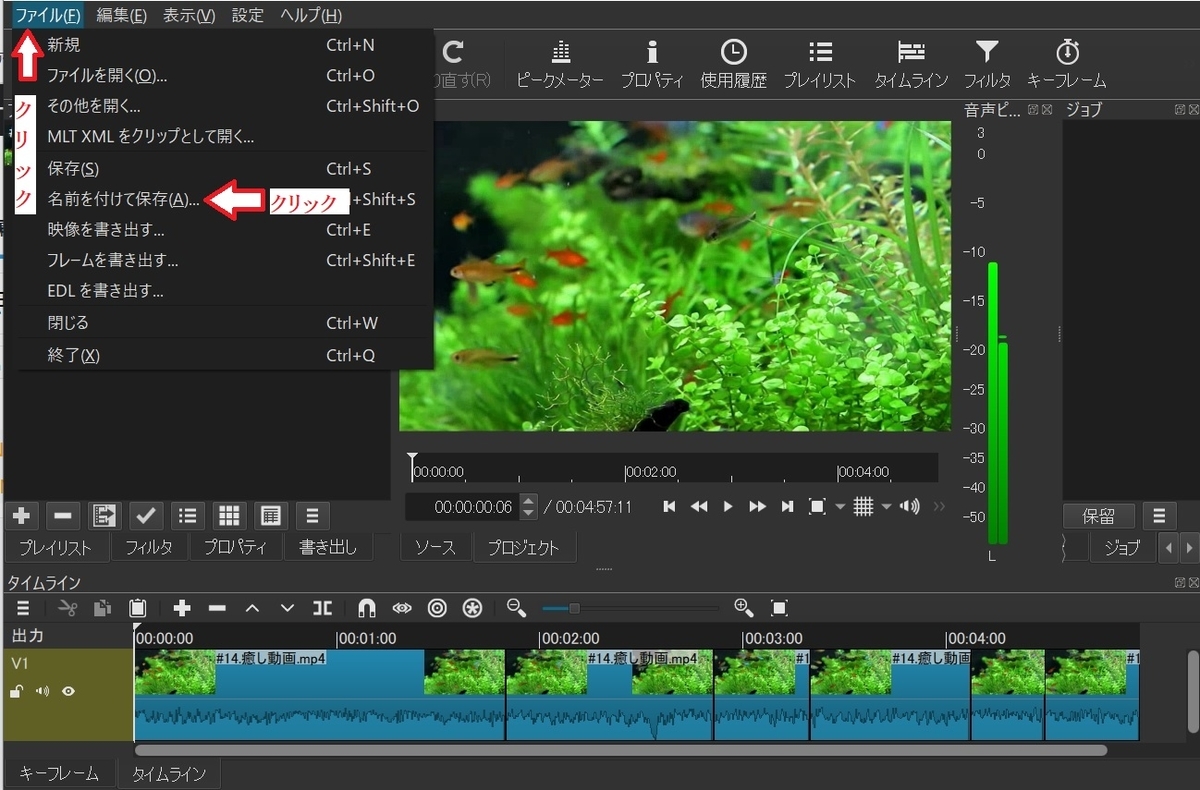This screenshot has height=790, width=1200.
Task: Toggle the grid overlay icon in player
Action: pos(863,507)
